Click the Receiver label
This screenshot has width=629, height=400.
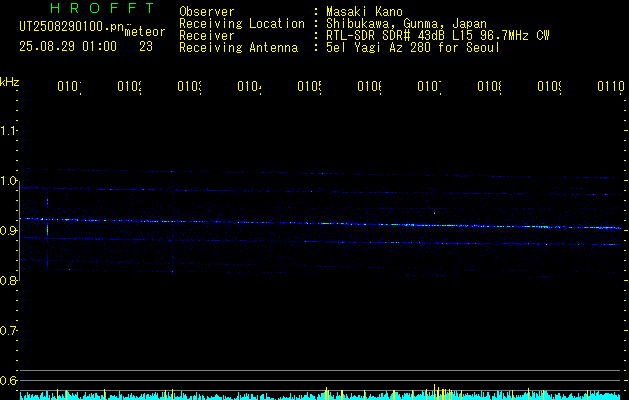[x=207, y=36]
